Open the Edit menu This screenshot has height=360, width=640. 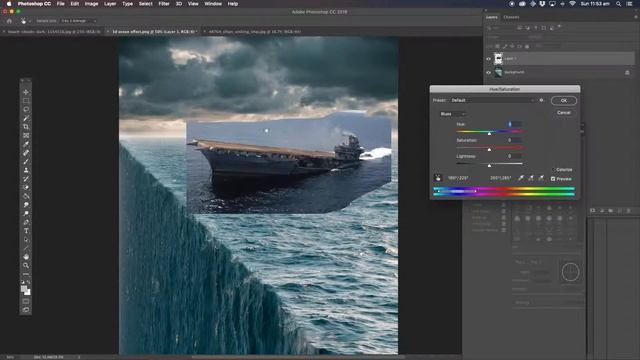click(74, 4)
